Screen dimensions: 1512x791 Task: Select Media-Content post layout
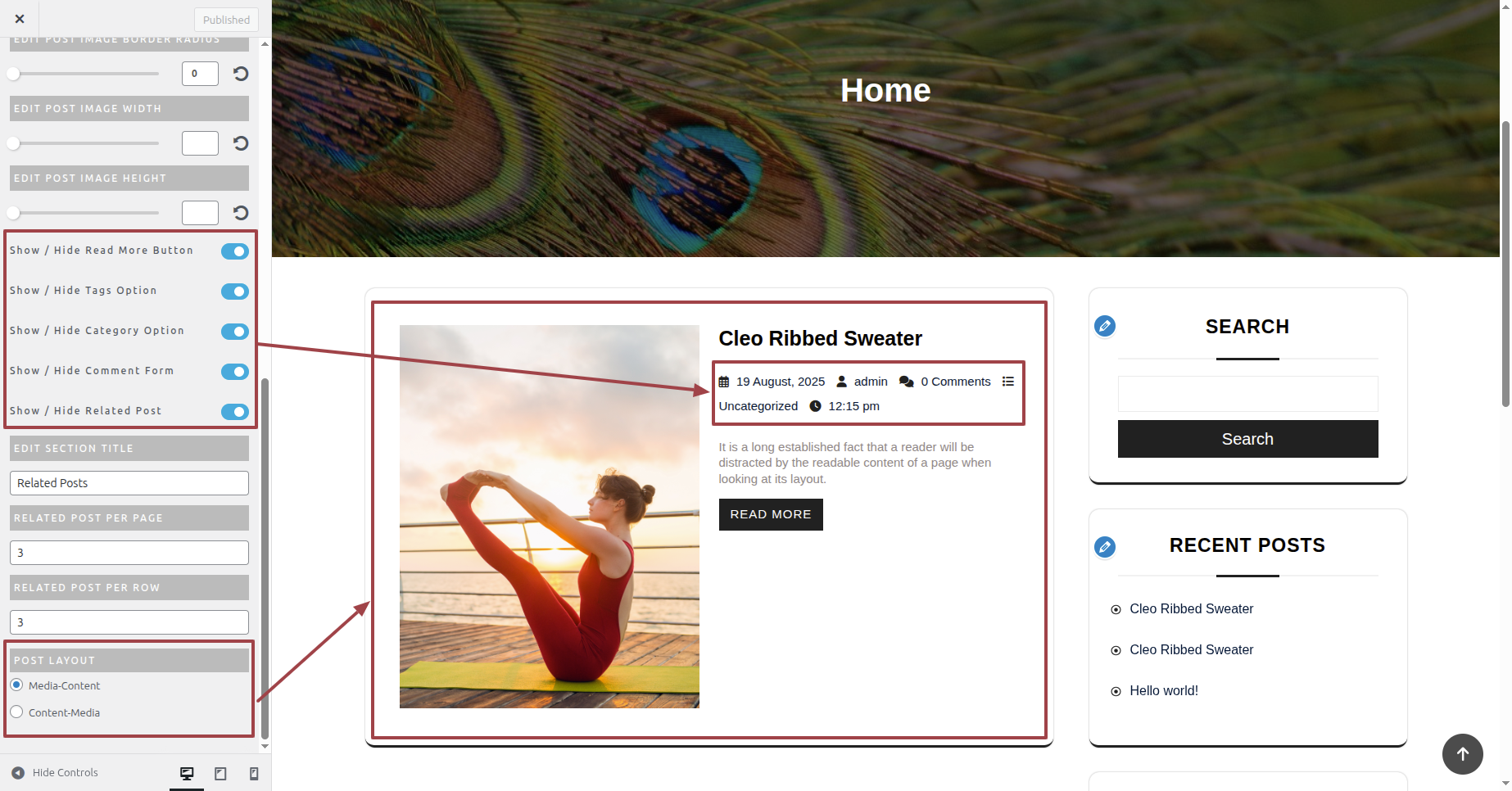[16, 685]
